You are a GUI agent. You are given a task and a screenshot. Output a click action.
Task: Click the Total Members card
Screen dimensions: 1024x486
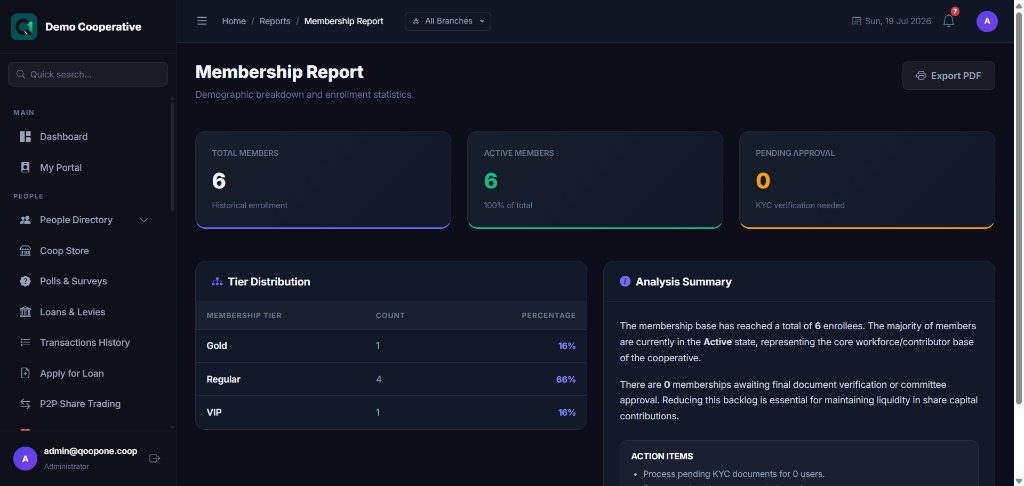point(323,180)
